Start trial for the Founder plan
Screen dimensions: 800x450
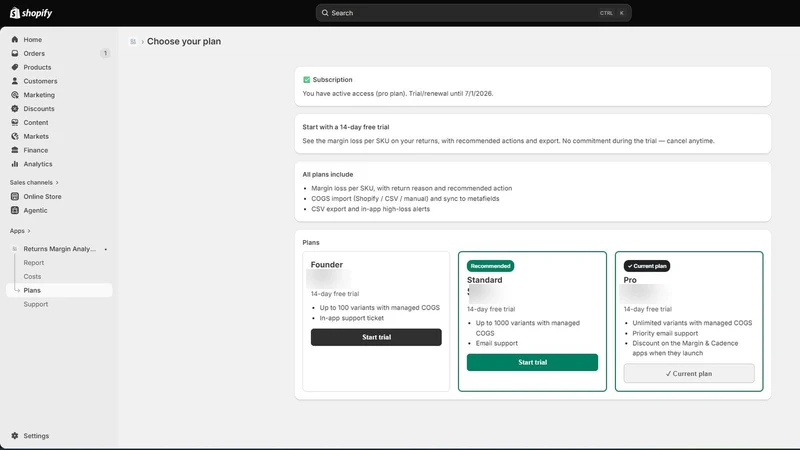click(x=376, y=337)
